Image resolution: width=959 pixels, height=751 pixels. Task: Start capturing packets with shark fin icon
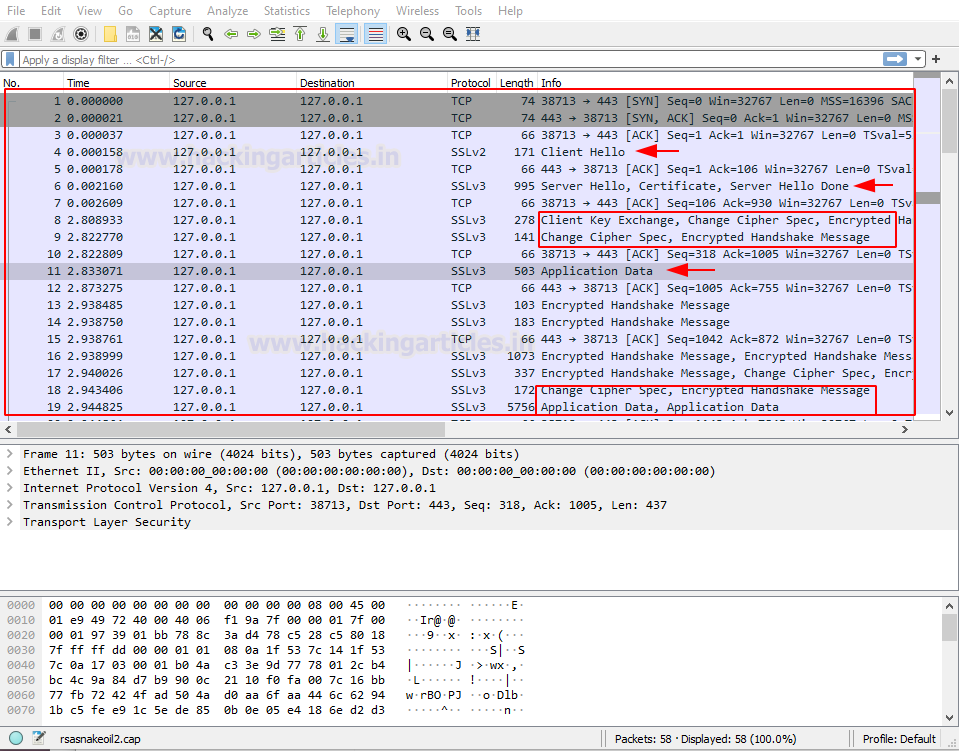point(12,34)
